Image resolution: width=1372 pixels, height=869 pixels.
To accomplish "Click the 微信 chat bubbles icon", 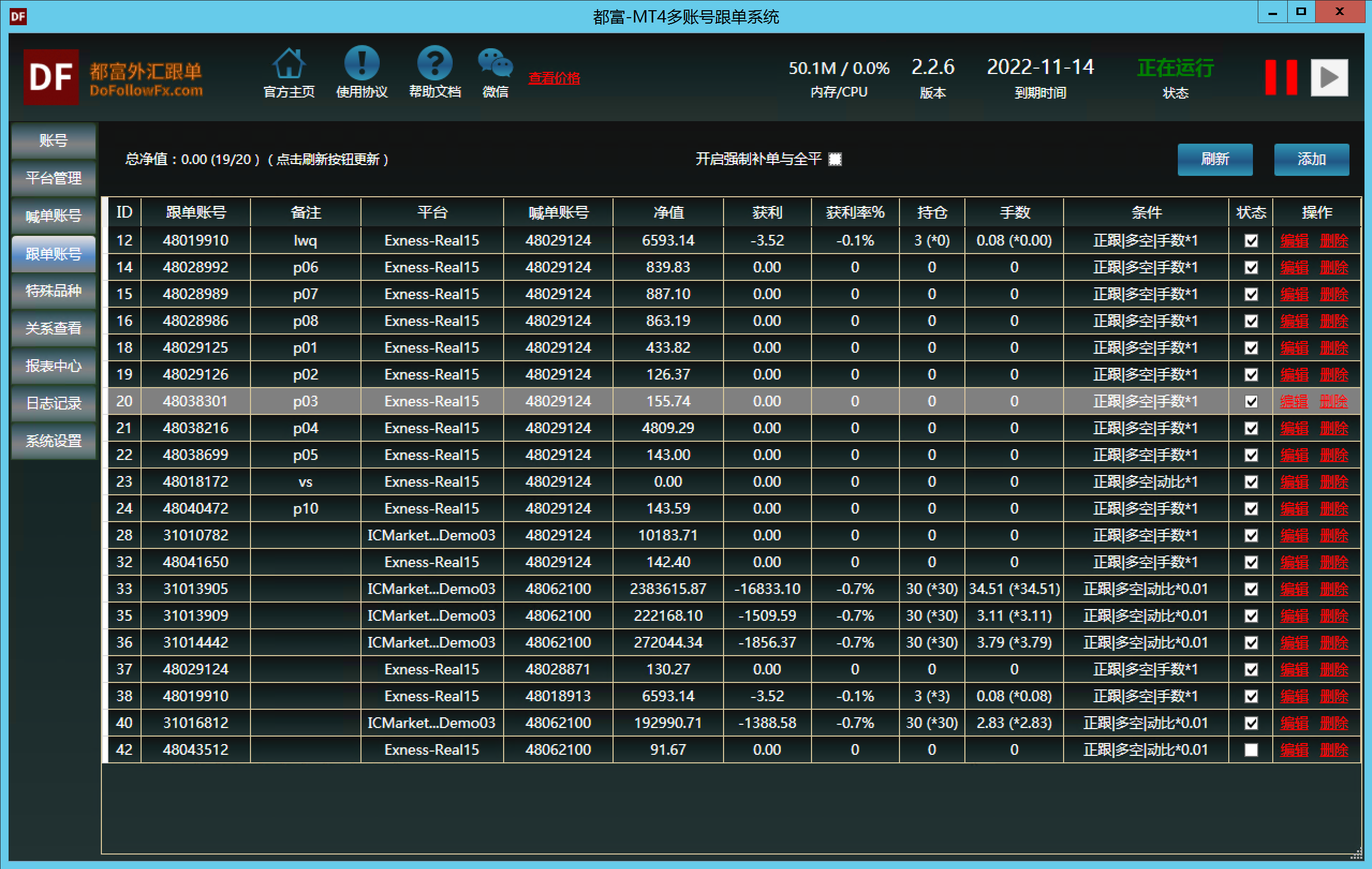I will coord(495,64).
